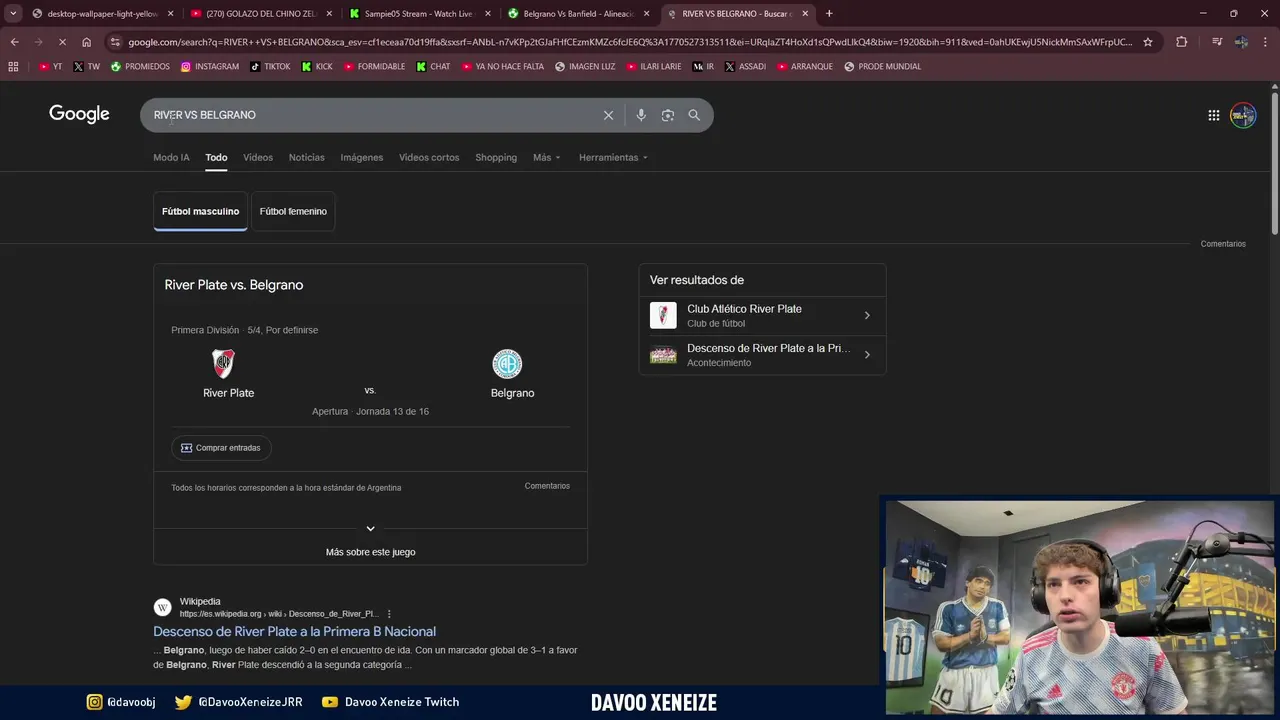Open the INSTAGRAM bookmark
The image size is (1280, 720).
[210, 67]
